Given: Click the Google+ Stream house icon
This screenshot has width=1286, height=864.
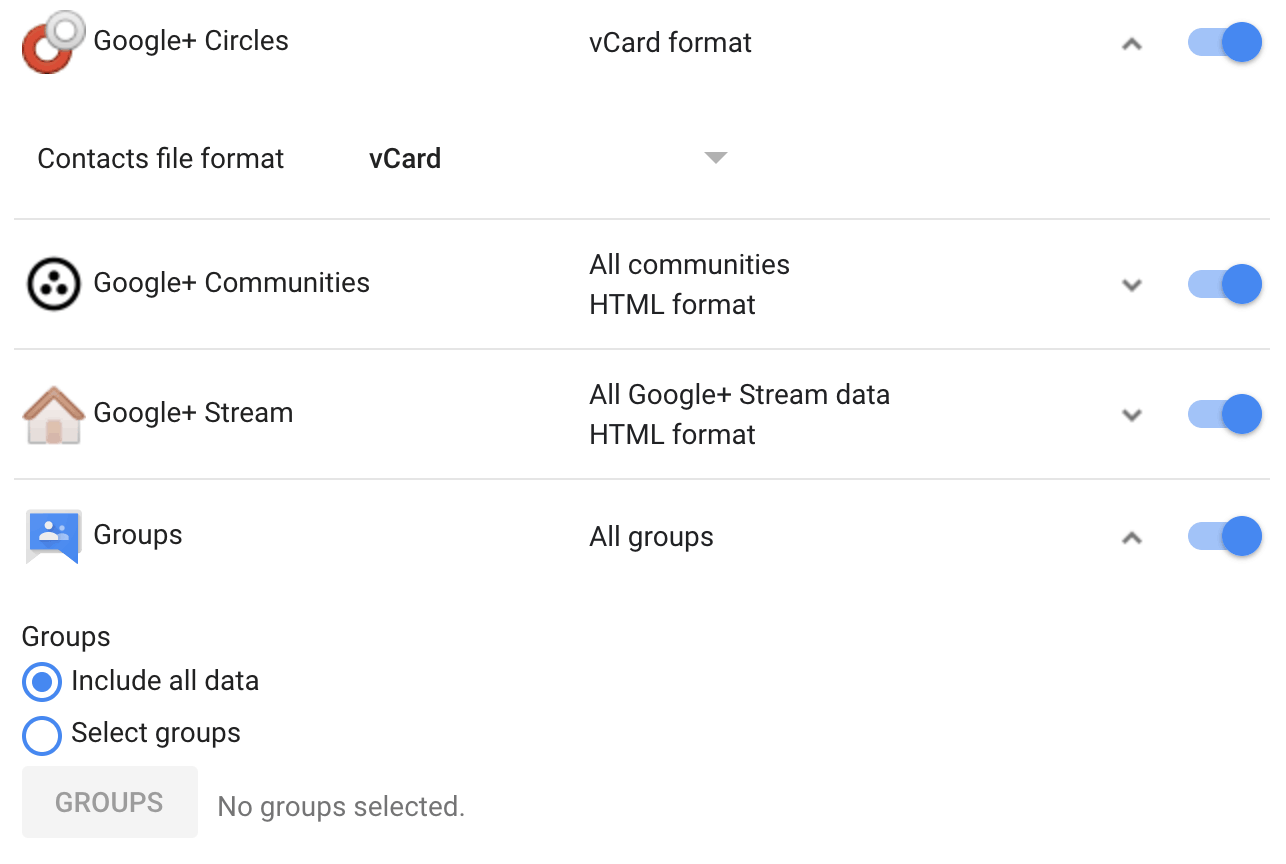Looking at the screenshot, I should click(x=53, y=414).
